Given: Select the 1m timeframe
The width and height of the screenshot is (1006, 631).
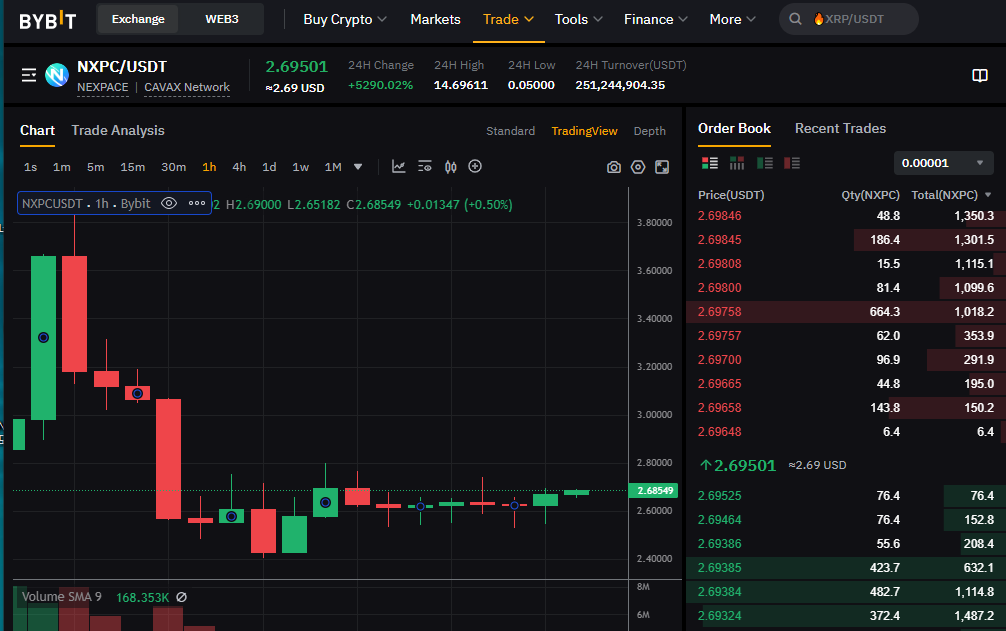Looking at the screenshot, I should [62, 167].
